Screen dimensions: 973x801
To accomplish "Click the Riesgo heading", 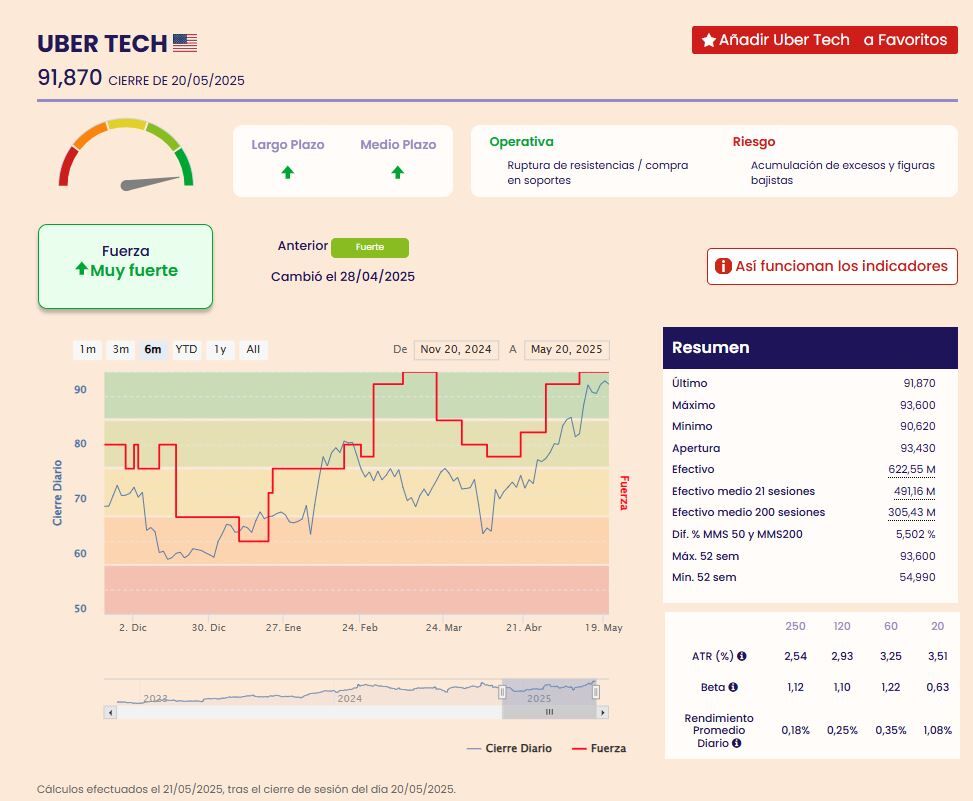I will coord(754,141).
